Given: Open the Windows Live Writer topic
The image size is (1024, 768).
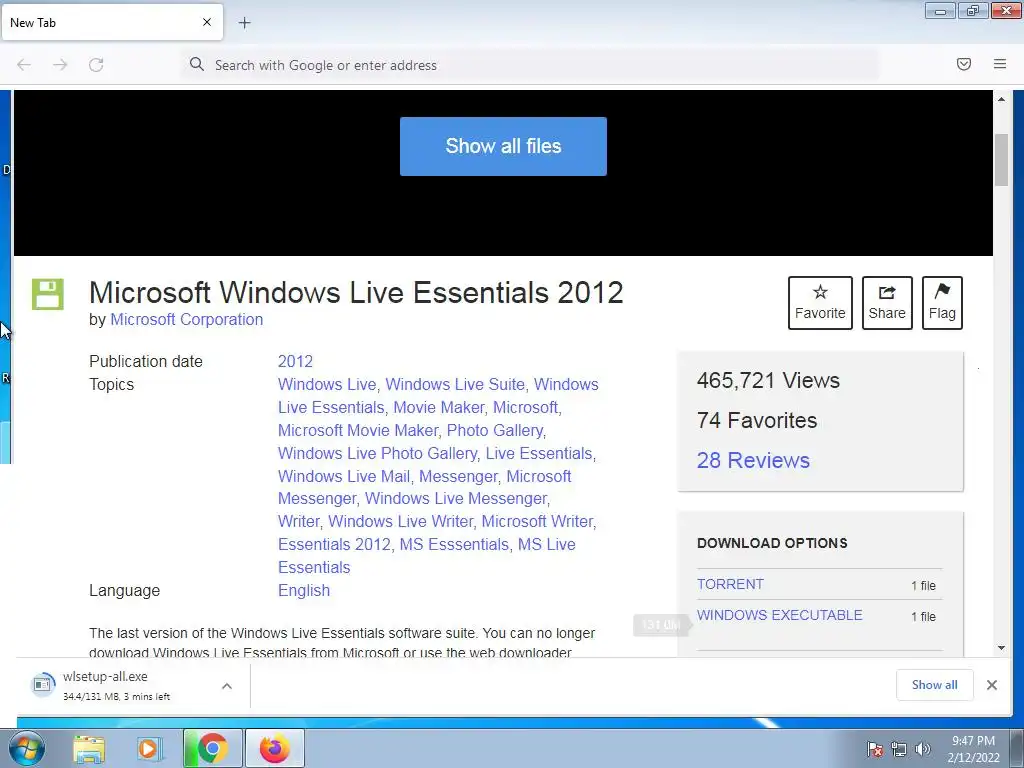Looking at the screenshot, I should coord(400,521).
